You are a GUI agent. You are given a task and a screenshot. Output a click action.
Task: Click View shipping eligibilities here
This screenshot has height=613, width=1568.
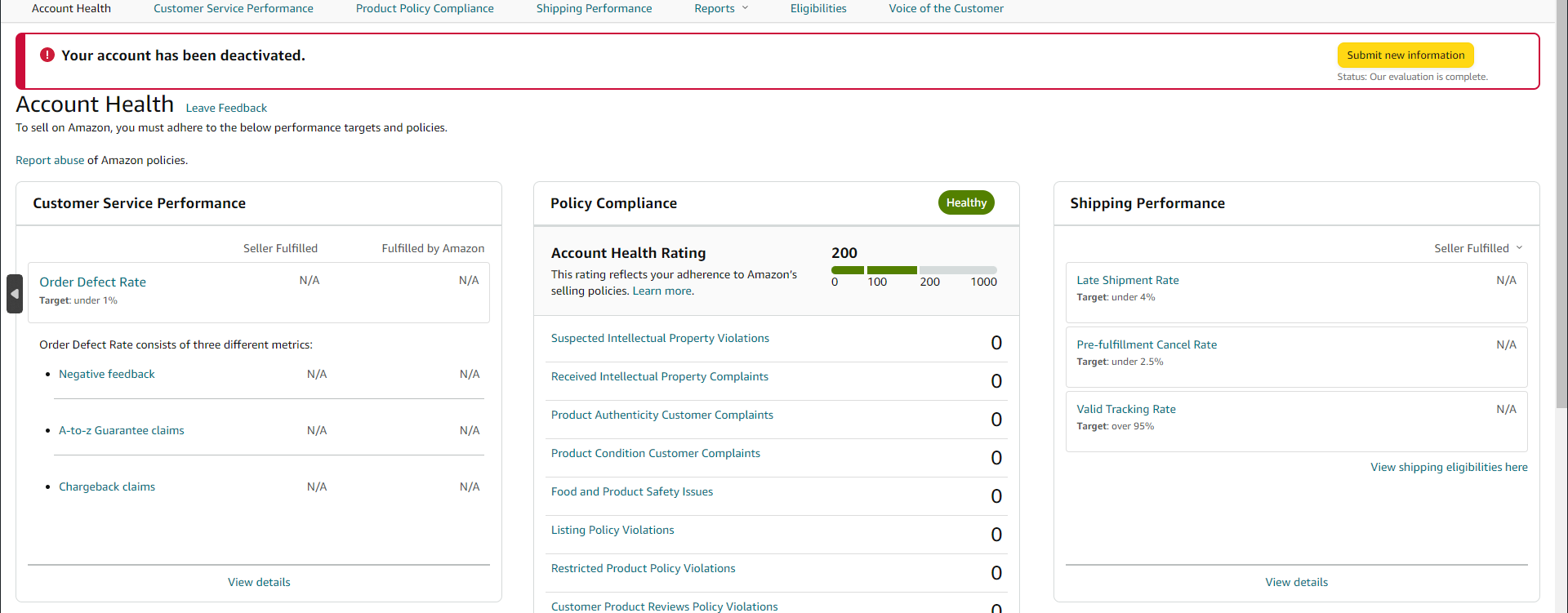click(x=1449, y=467)
